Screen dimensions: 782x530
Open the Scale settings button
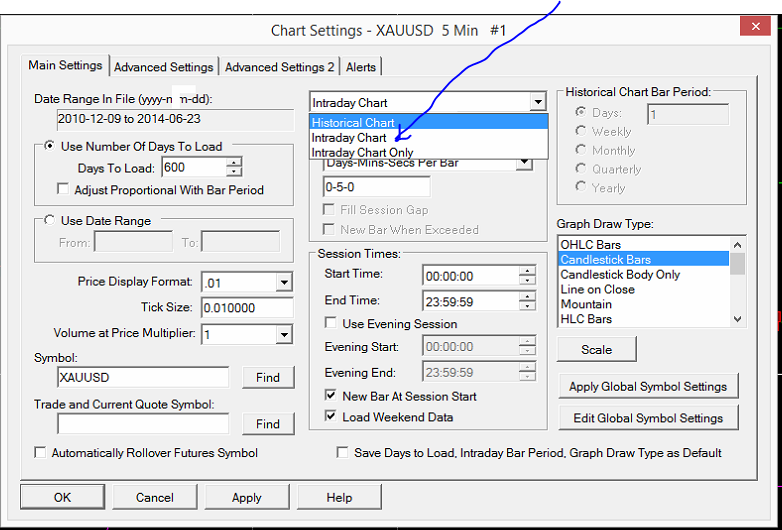(x=596, y=350)
